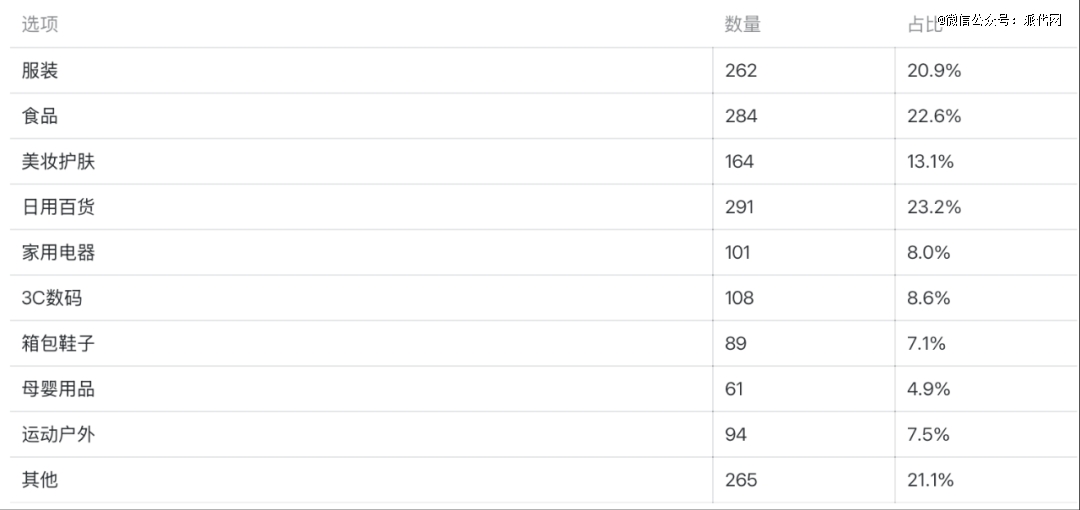
Task: Select the 食品 option cell
Action: [x=40, y=116]
